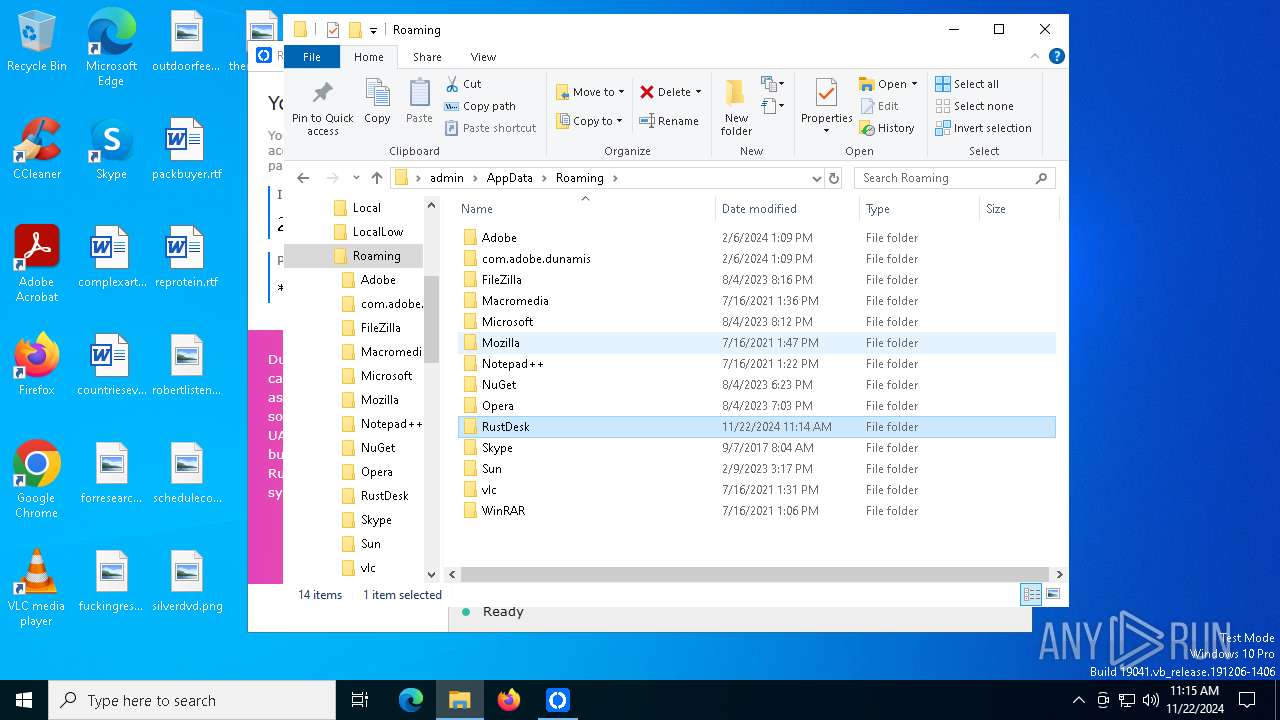
Task: Open Firefox from the taskbar
Action: tap(509, 700)
